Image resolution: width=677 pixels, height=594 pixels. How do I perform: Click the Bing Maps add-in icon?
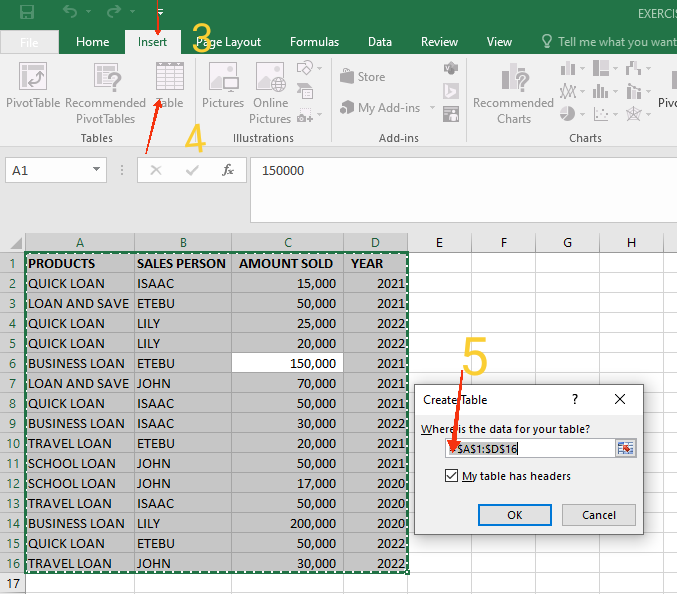click(451, 92)
